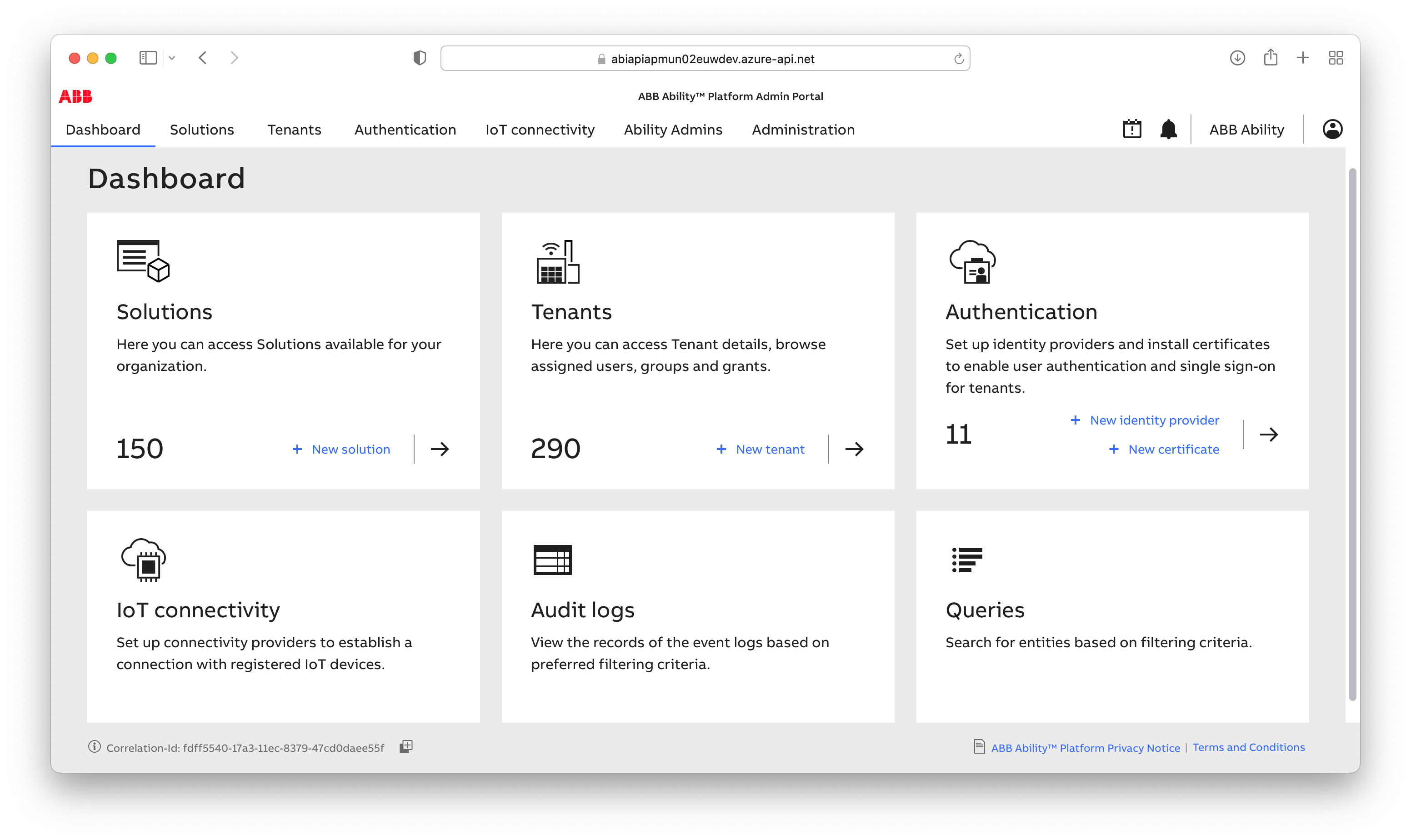1411x840 pixels.
Task: Click the Authentication card heading
Action: click(x=1021, y=312)
